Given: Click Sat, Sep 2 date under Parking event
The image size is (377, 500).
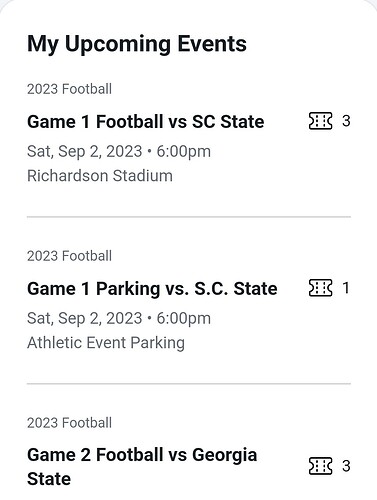Looking at the screenshot, I should pos(85,318).
